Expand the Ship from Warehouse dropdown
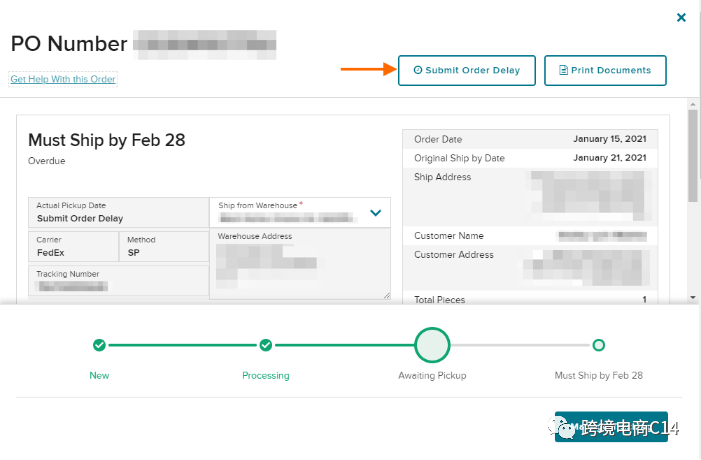The image size is (701, 460). pos(376,212)
